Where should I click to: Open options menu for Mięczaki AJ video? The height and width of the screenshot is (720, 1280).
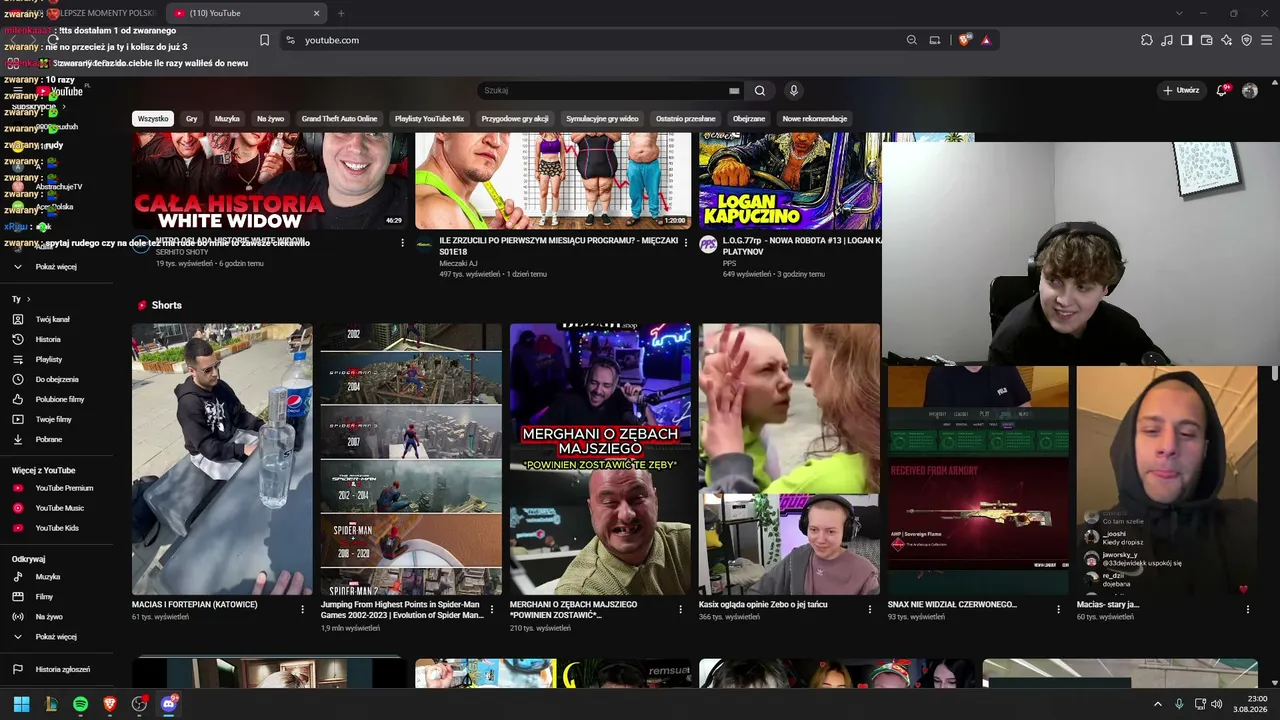coord(686,243)
